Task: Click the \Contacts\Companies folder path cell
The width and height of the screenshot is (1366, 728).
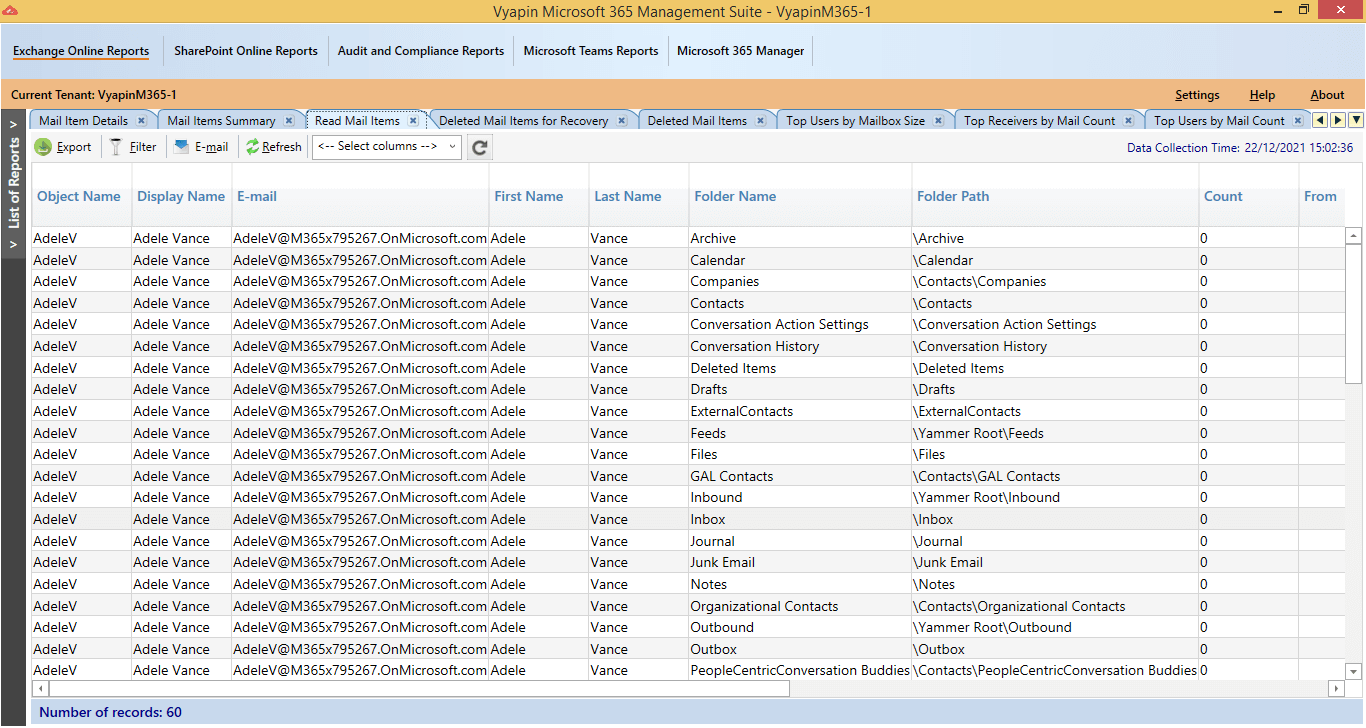Action: click(1055, 281)
